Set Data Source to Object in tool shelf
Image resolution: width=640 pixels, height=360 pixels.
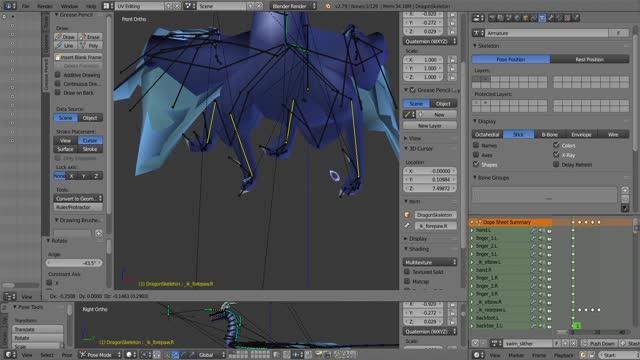point(90,118)
